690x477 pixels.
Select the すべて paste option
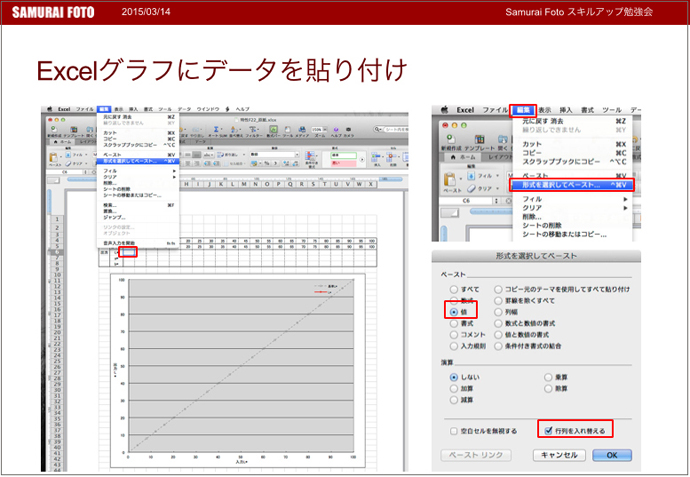click(x=454, y=289)
